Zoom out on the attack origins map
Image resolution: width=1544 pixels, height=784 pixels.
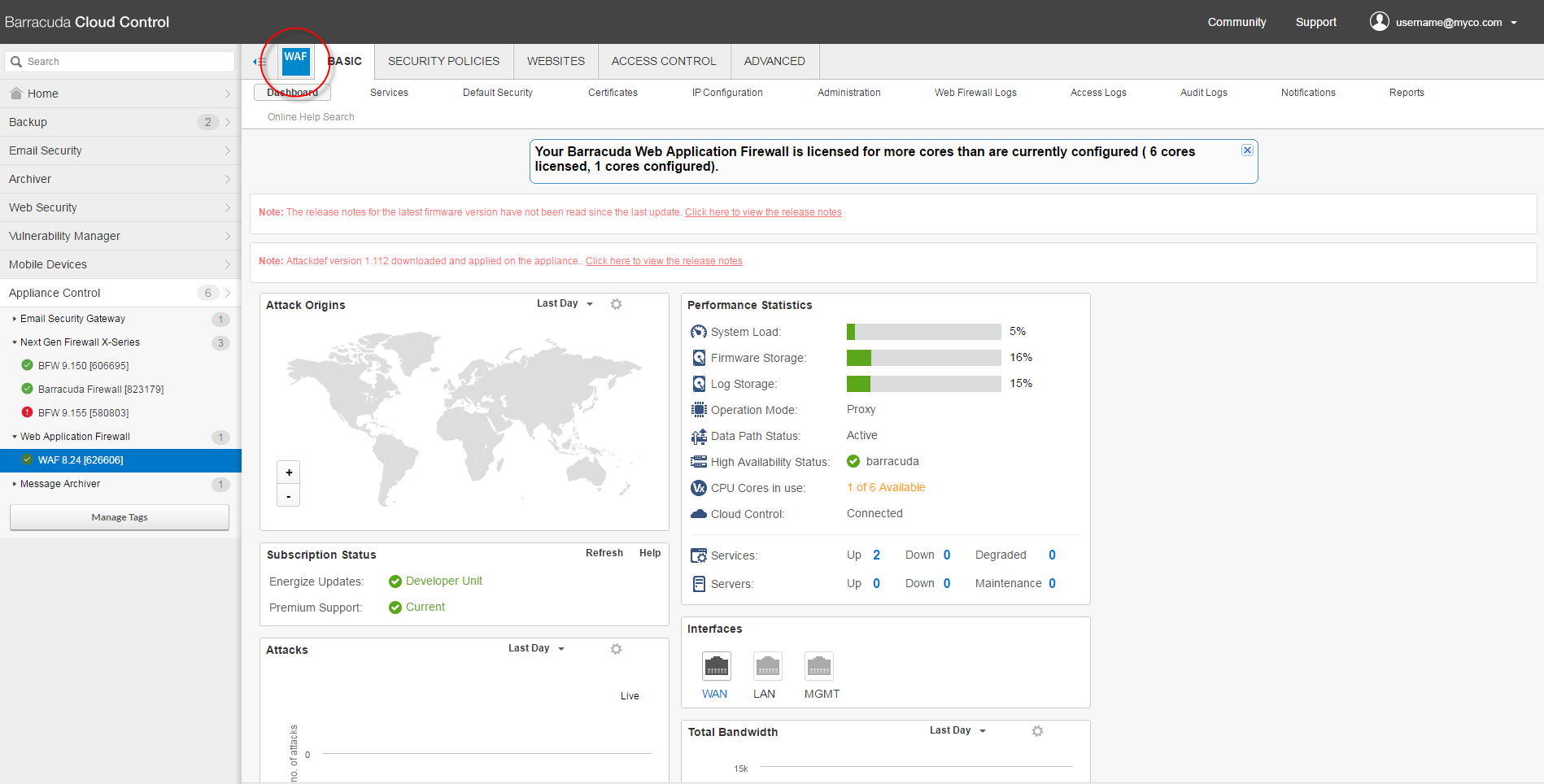[x=289, y=495]
